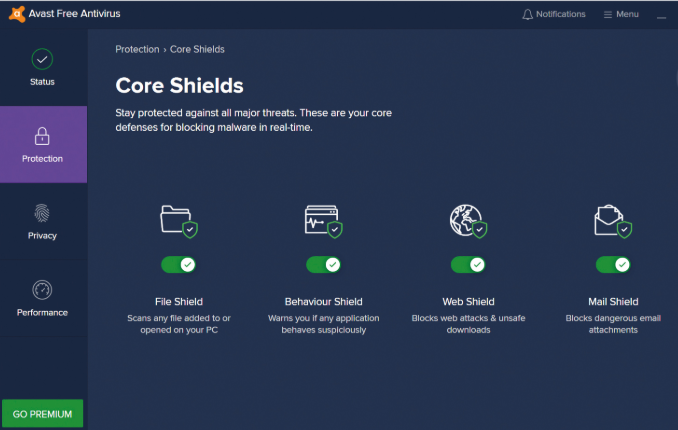Click 'Warns you if any application' description

point(323,318)
